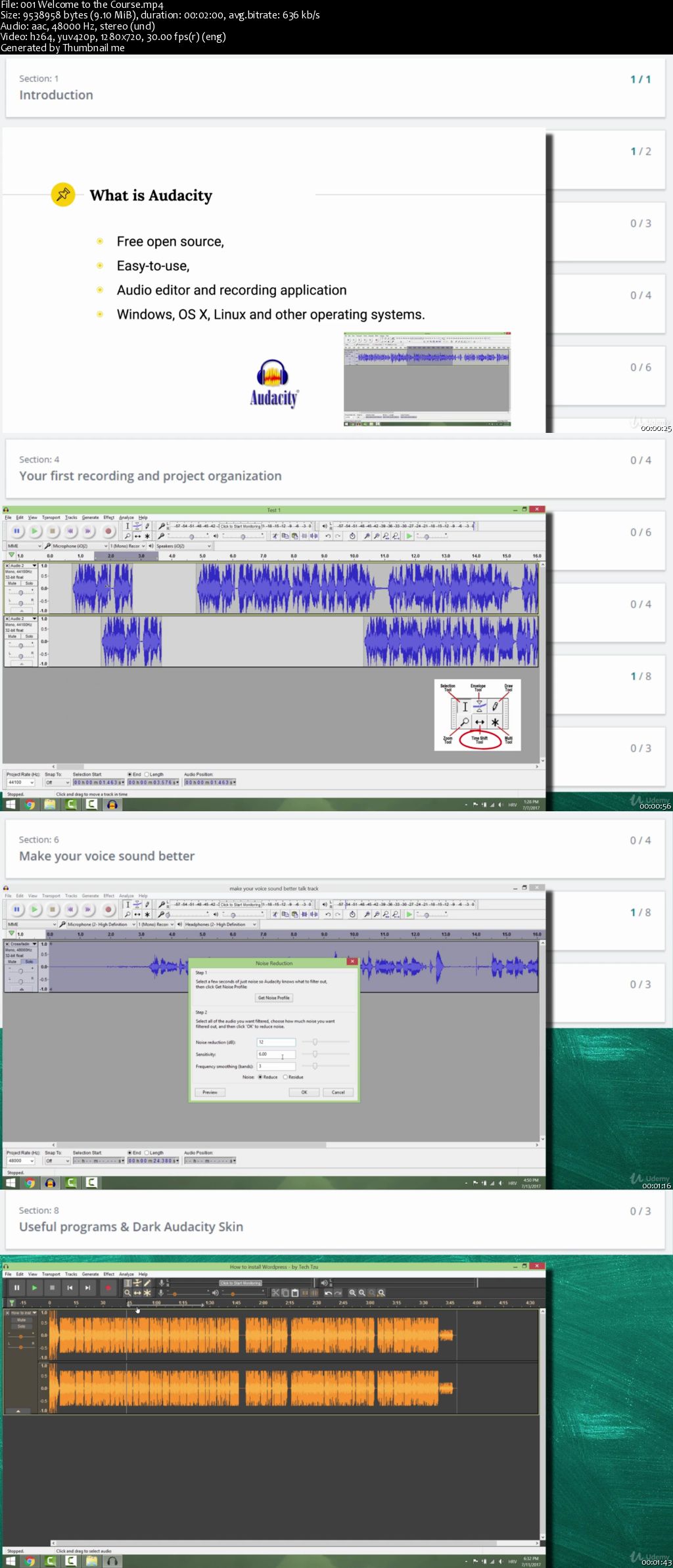Click Frequency smoothing (bands) value field
Screen dimensions: 673x1568
point(276,1065)
